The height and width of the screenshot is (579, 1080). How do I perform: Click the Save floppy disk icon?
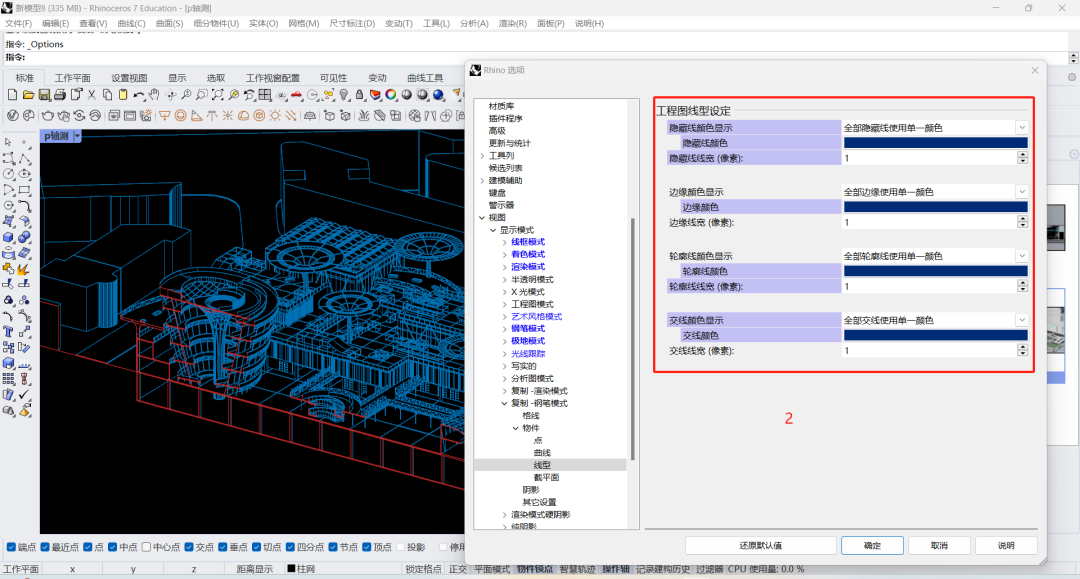pos(44,95)
